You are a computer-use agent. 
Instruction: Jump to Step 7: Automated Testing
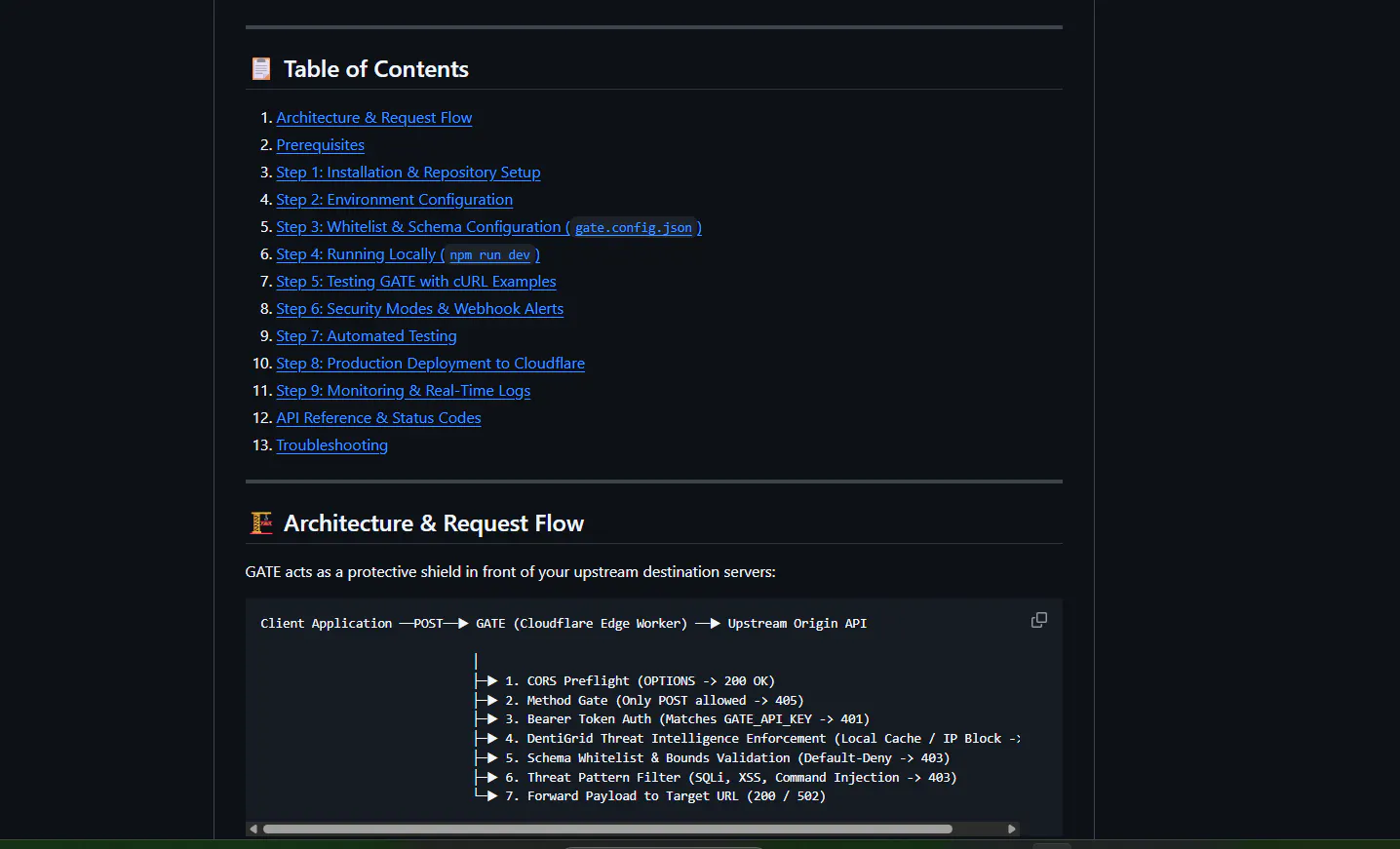366,335
